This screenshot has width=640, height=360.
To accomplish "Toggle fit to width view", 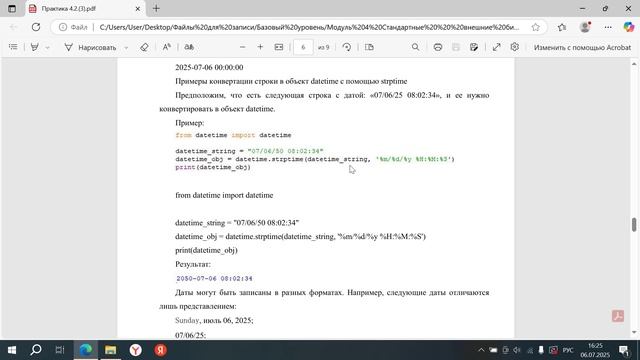I will tap(279, 47).
